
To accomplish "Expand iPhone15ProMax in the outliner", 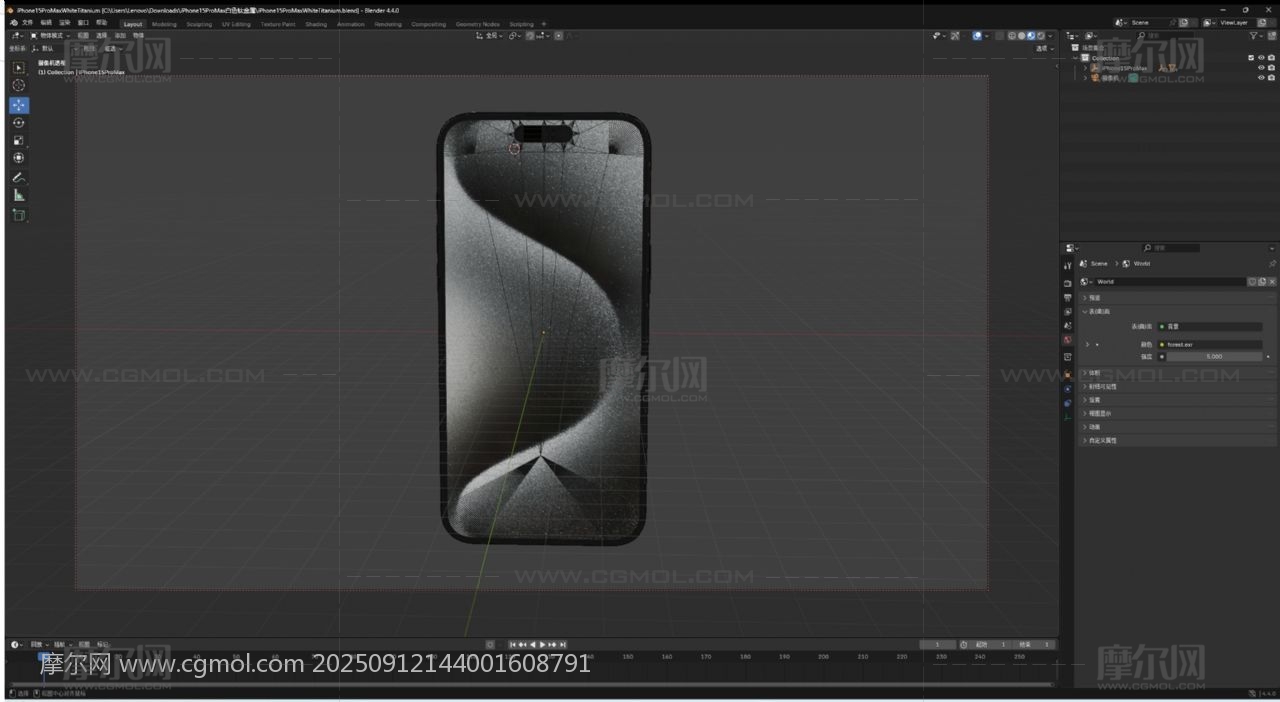I will click(1085, 68).
